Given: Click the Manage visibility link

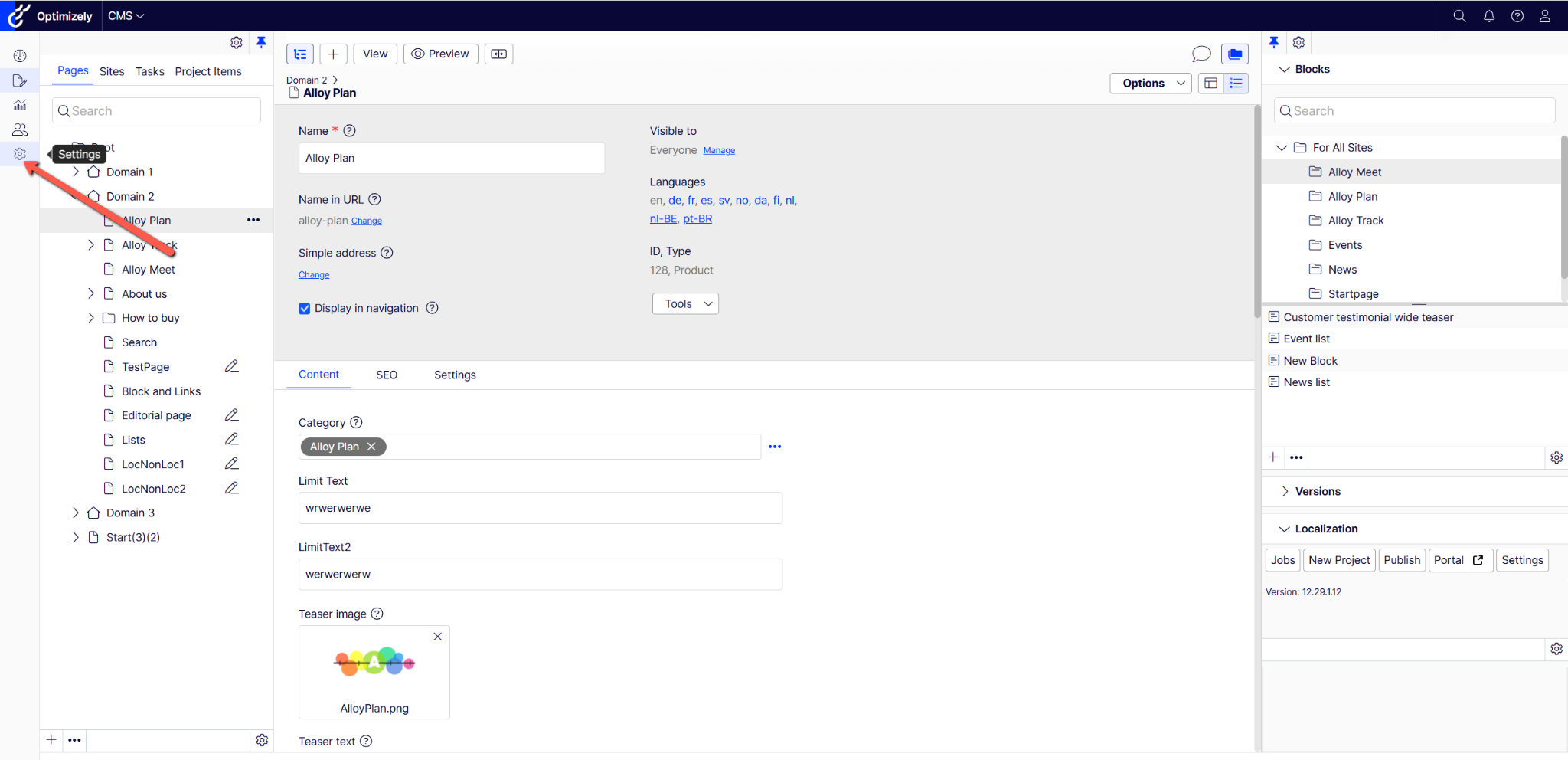Looking at the screenshot, I should tap(719, 150).
